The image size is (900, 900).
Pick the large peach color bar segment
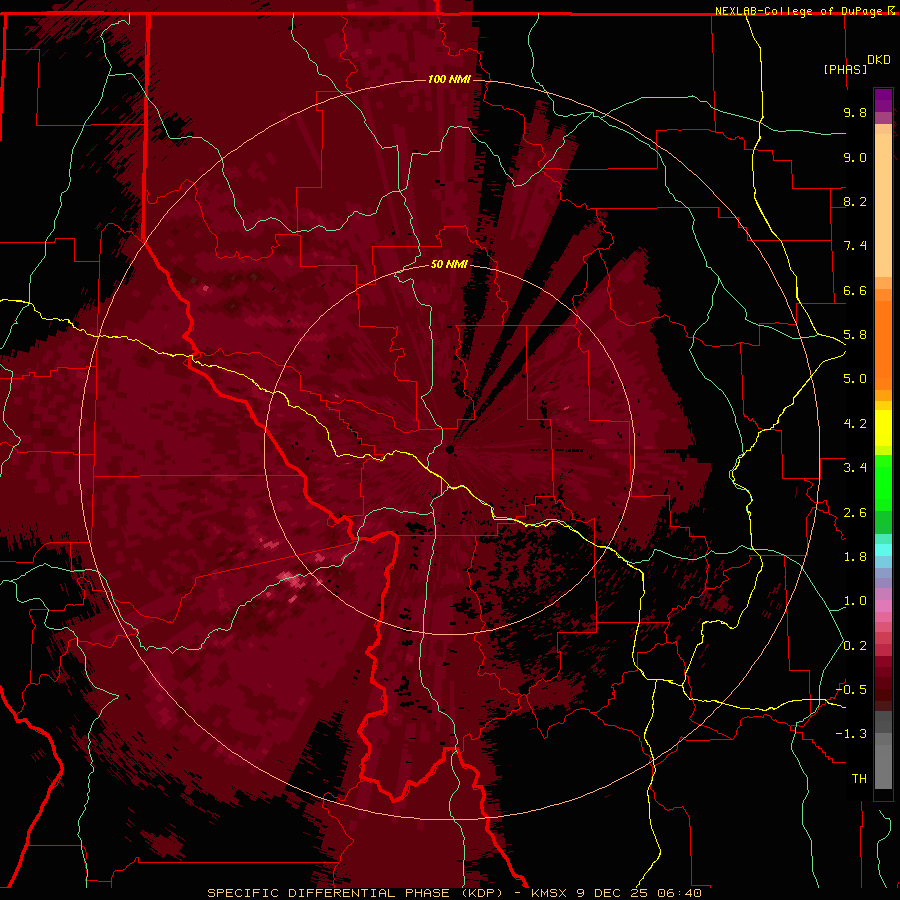(883, 205)
